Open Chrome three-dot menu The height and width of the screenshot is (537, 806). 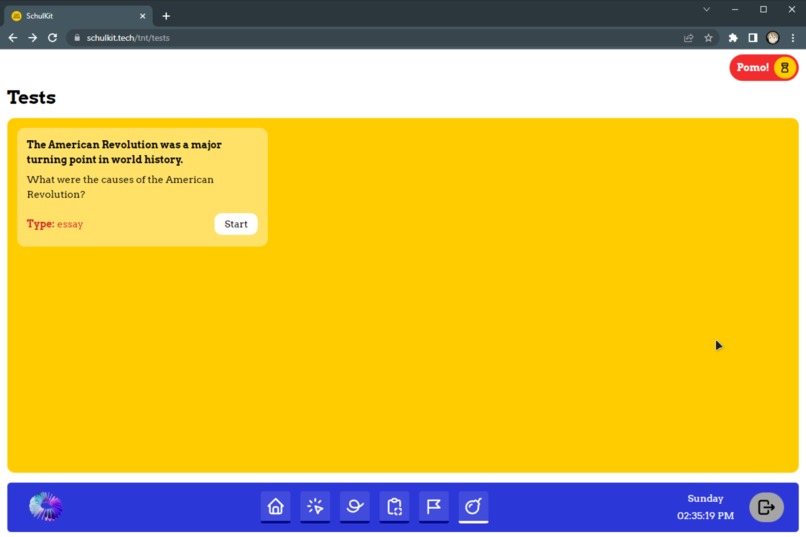click(793, 38)
